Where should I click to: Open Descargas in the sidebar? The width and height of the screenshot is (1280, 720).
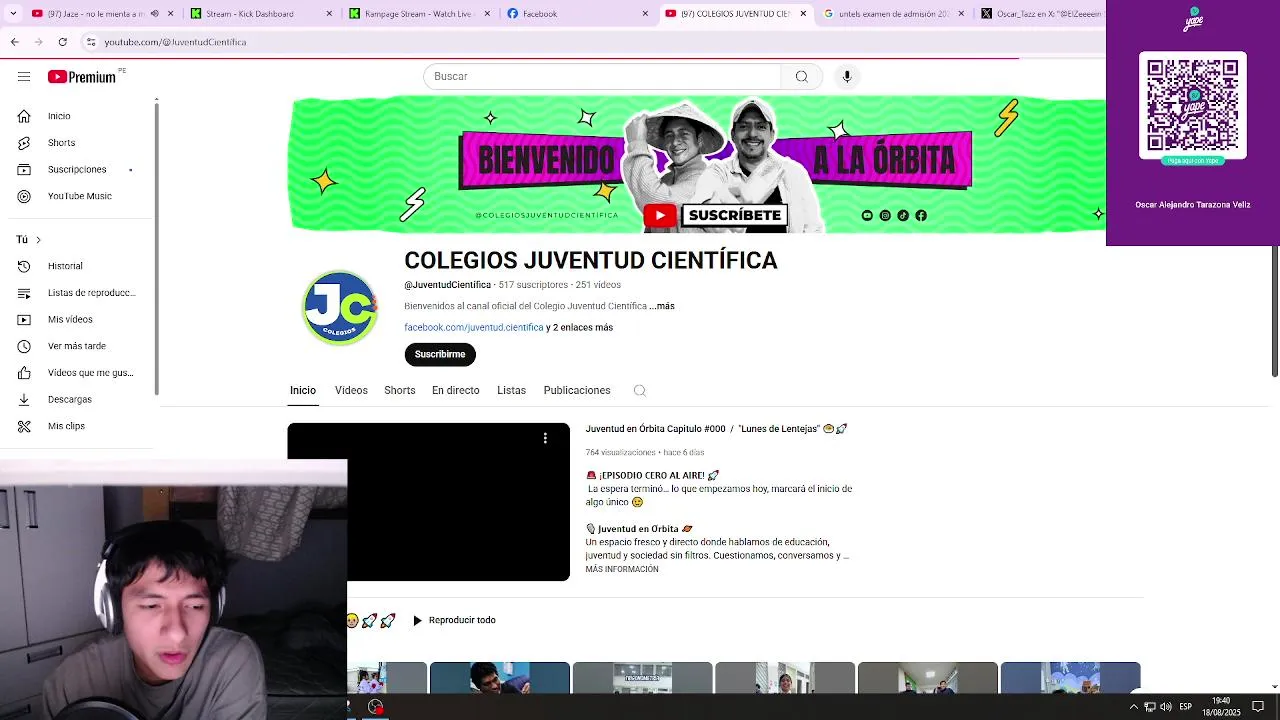tap(78, 399)
